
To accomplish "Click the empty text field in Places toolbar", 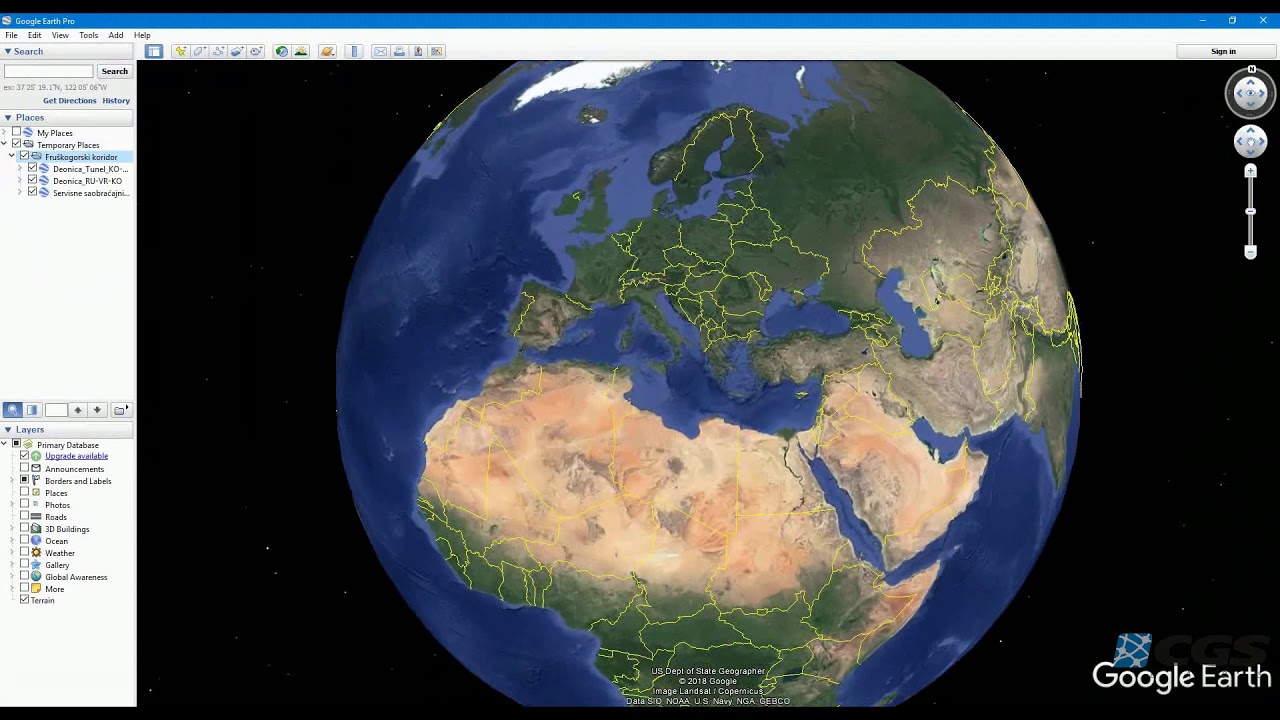I will tap(55, 410).
